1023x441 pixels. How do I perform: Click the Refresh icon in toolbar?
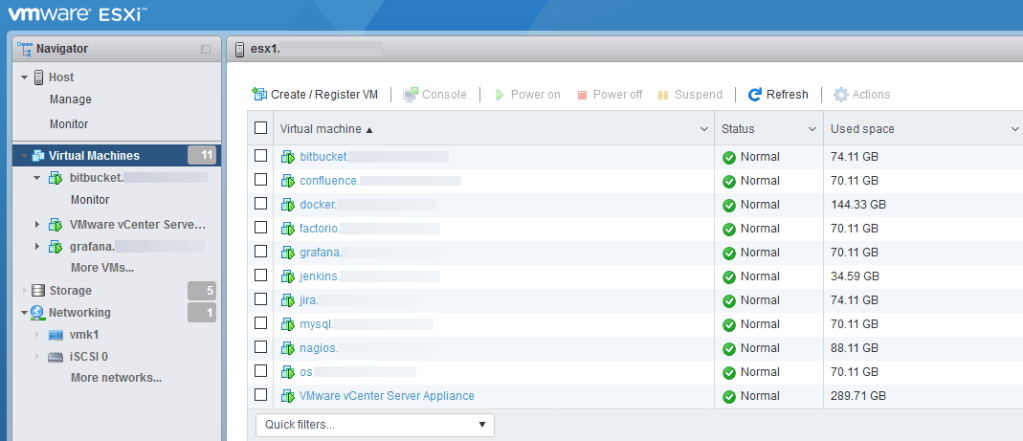point(755,95)
